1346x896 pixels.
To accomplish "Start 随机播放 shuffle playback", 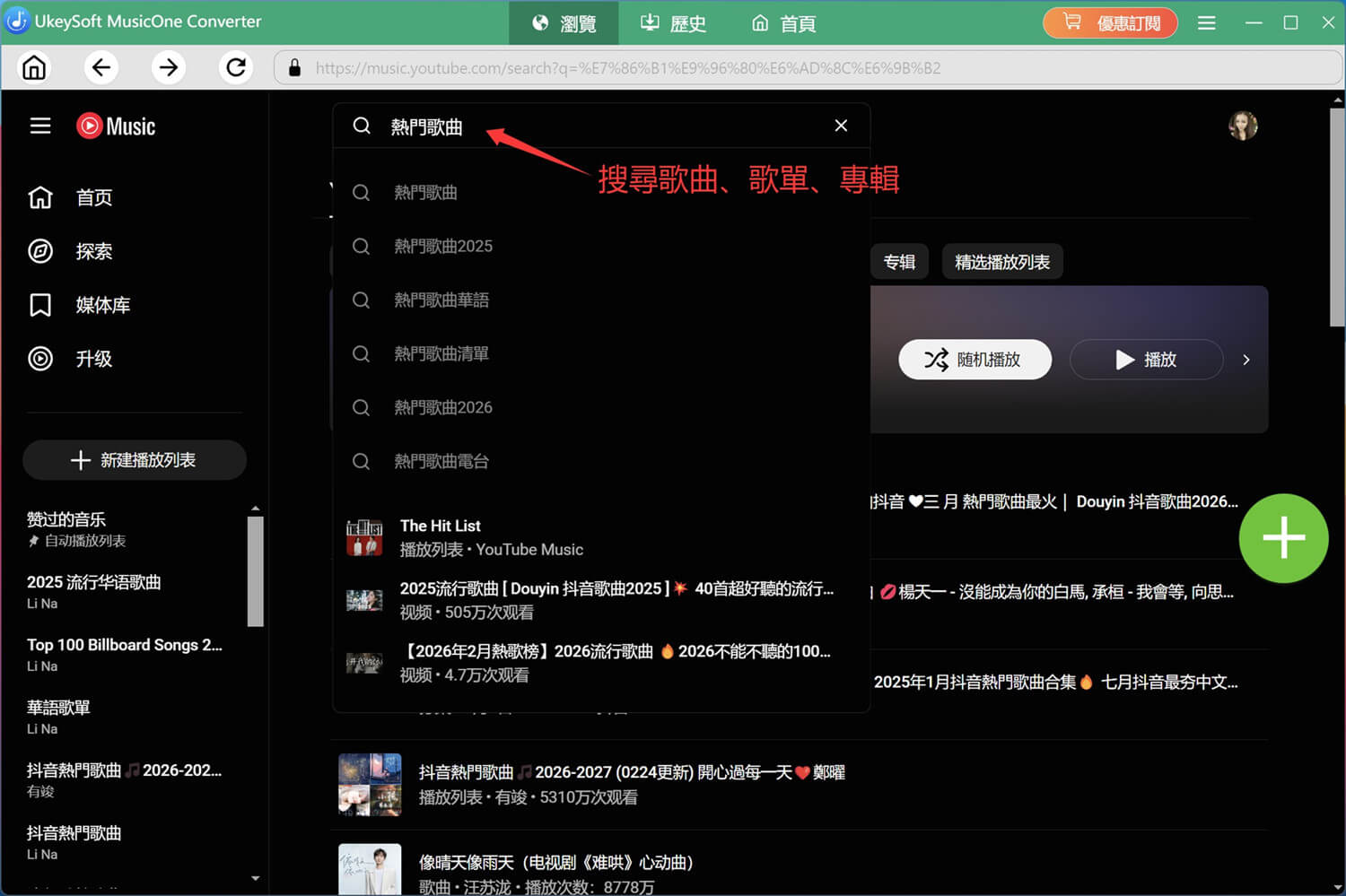I will coord(975,359).
